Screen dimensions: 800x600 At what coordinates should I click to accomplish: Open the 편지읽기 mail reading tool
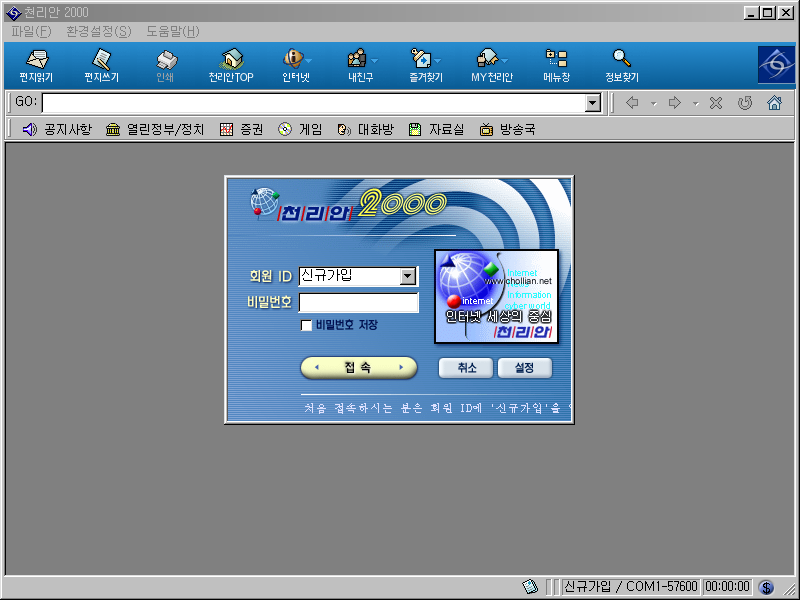pyautogui.click(x=36, y=66)
